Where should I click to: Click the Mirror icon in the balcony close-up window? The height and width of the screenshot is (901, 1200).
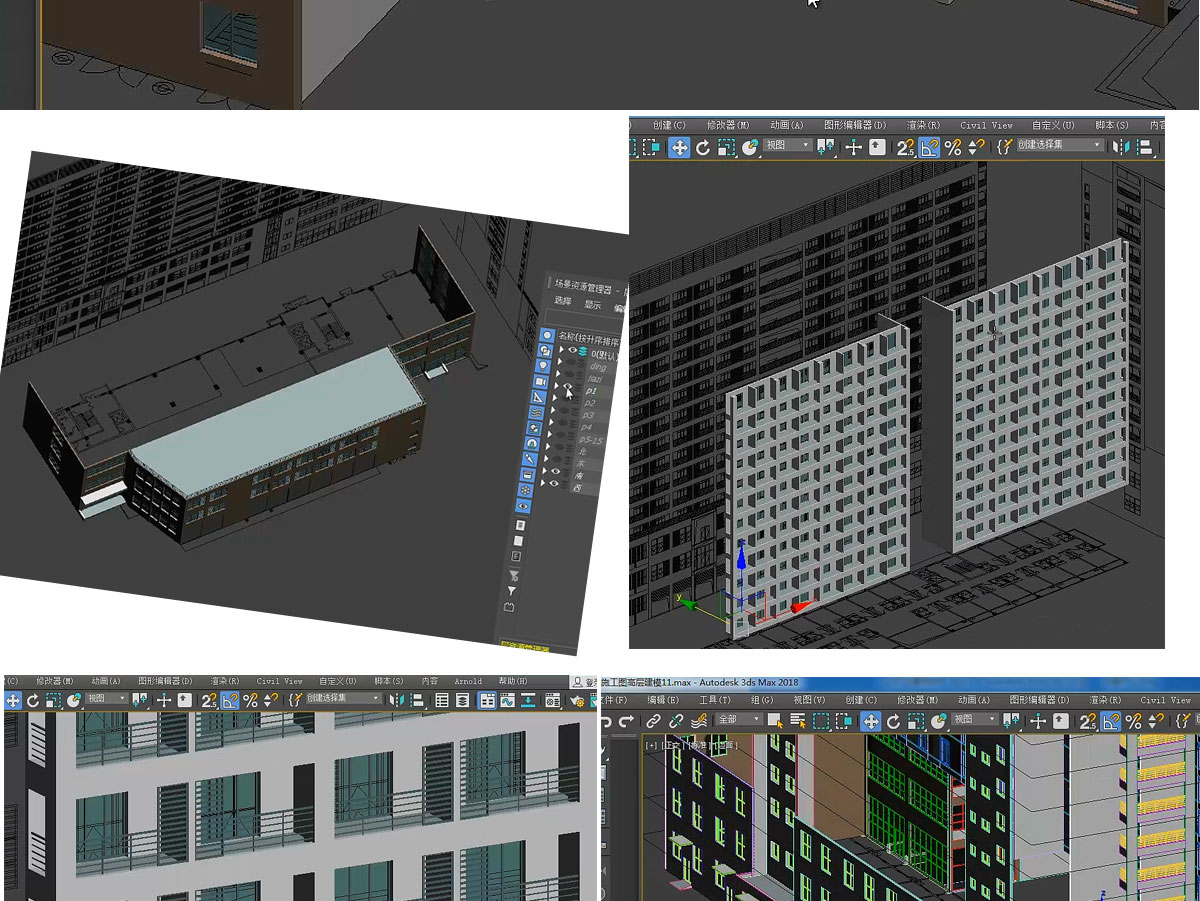pyautogui.click(x=396, y=700)
